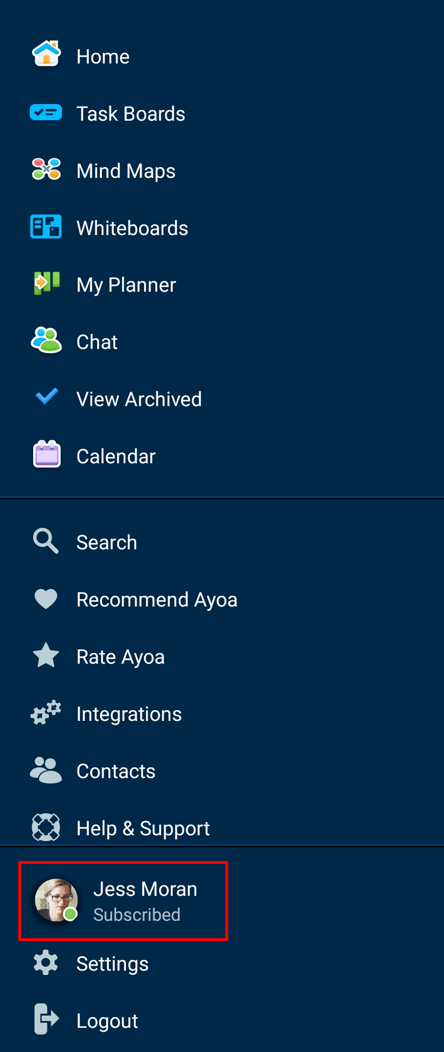This screenshot has width=444, height=1052.
Task: Select the purple Calendar icon
Action: click(x=46, y=455)
